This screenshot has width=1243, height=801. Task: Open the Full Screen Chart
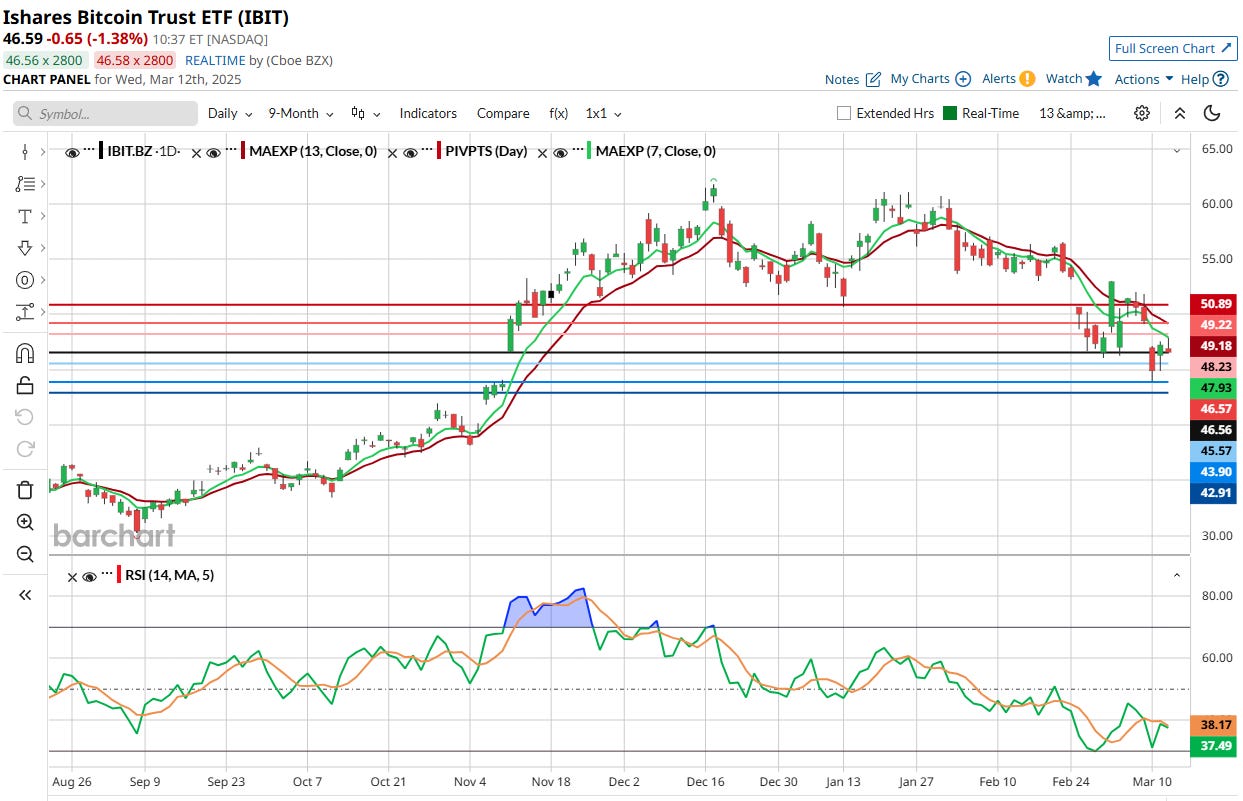[1173, 48]
